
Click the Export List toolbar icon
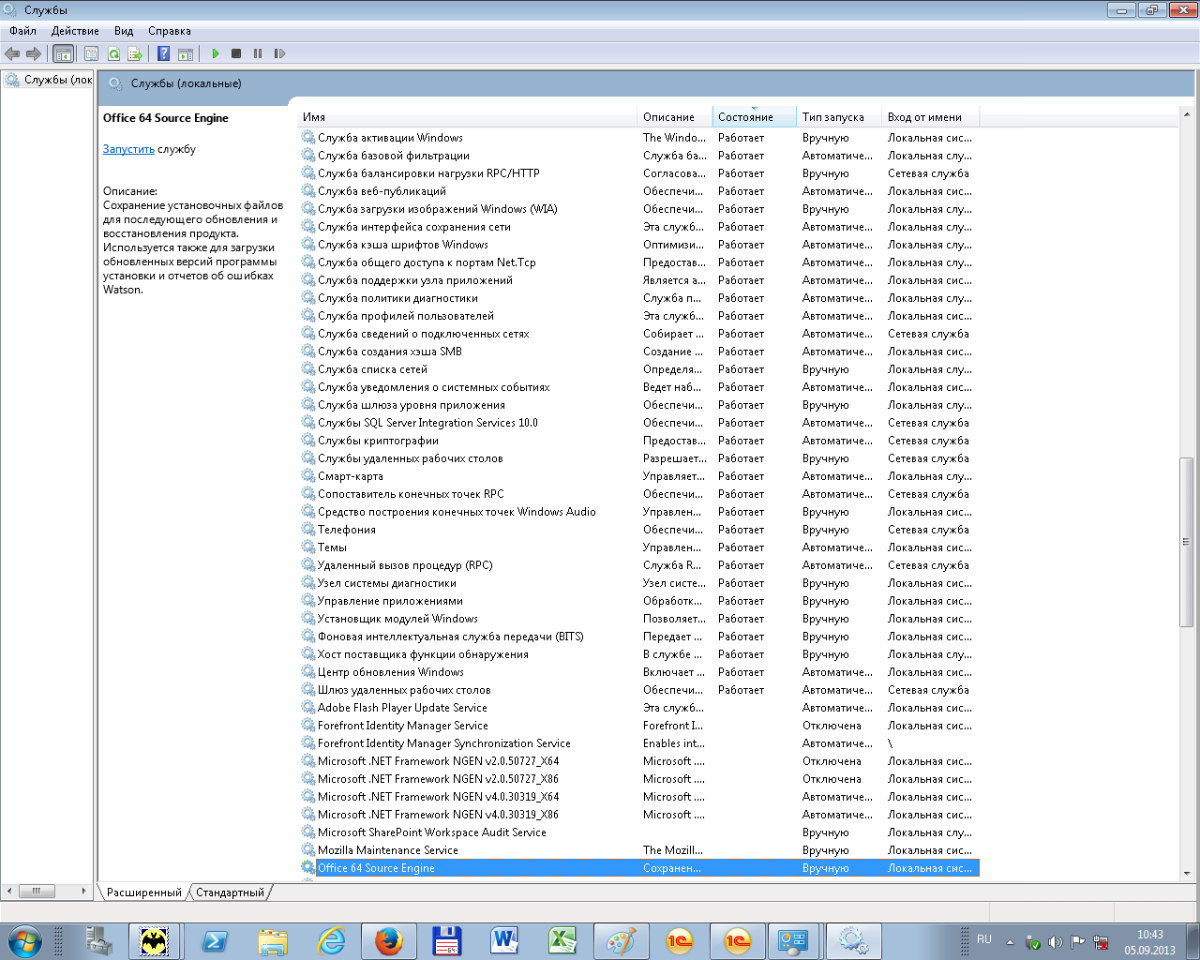[x=134, y=53]
